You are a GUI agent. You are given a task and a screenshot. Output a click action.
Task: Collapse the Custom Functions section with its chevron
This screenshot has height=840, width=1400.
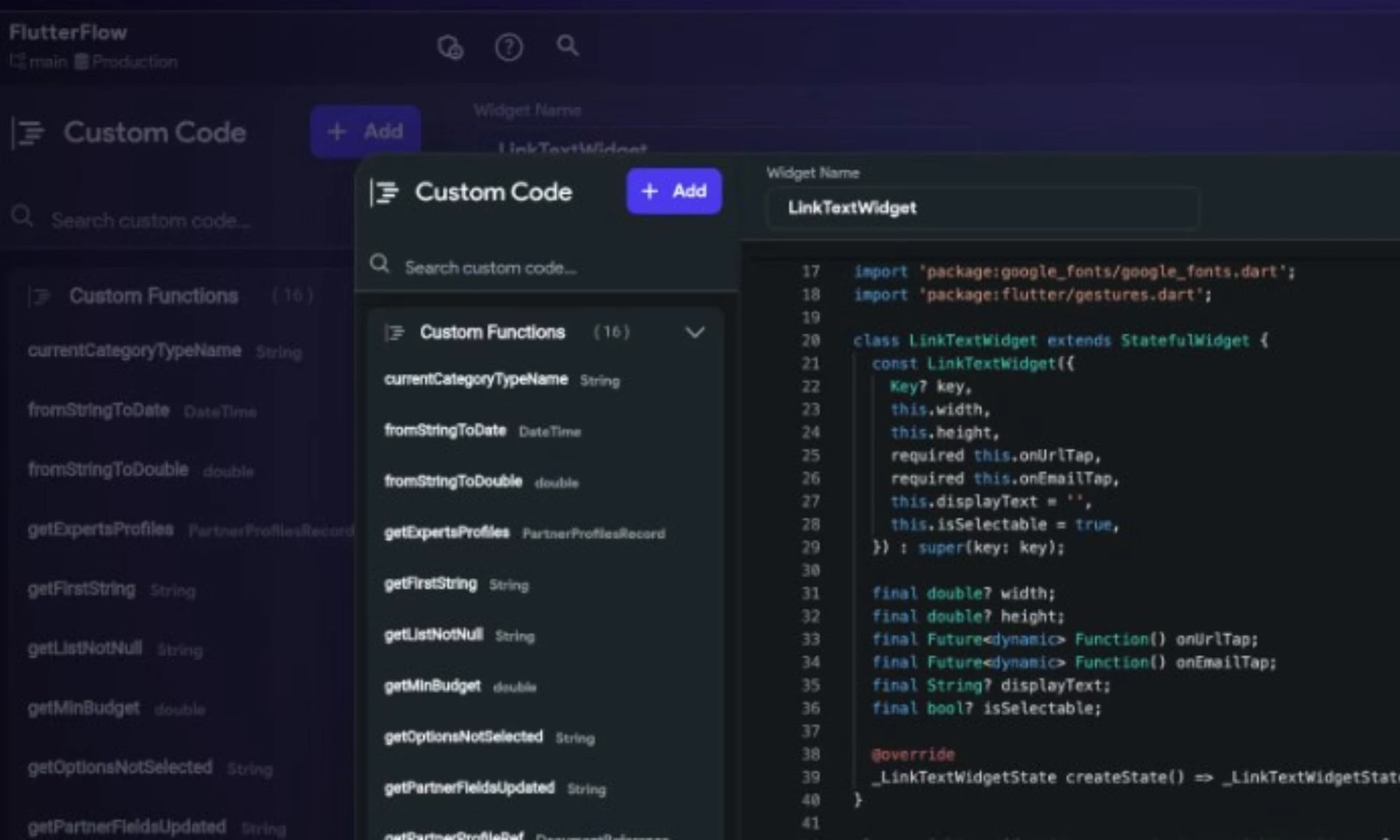[x=694, y=332]
